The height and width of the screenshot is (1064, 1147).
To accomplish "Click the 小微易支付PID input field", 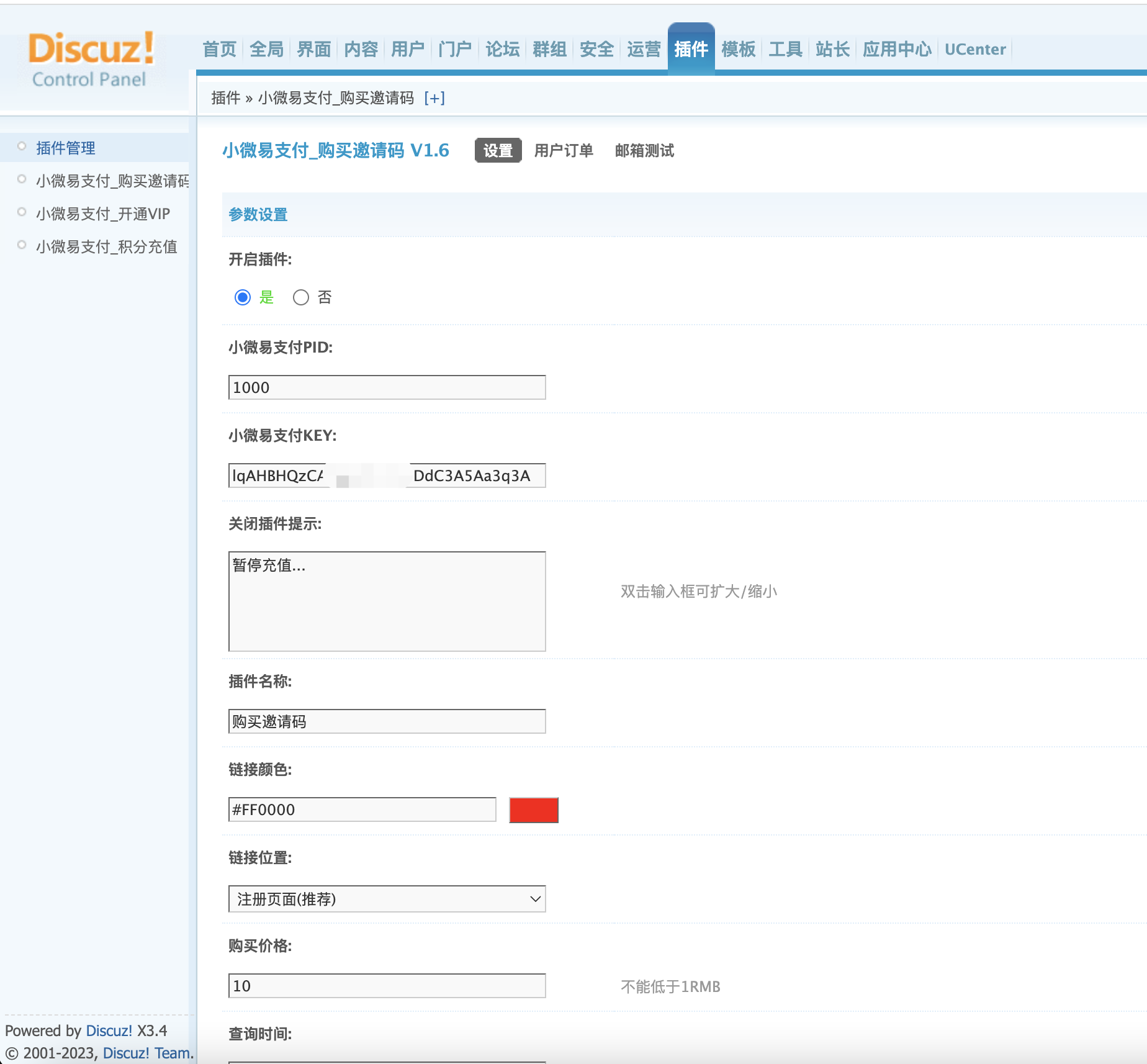I will point(387,387).
